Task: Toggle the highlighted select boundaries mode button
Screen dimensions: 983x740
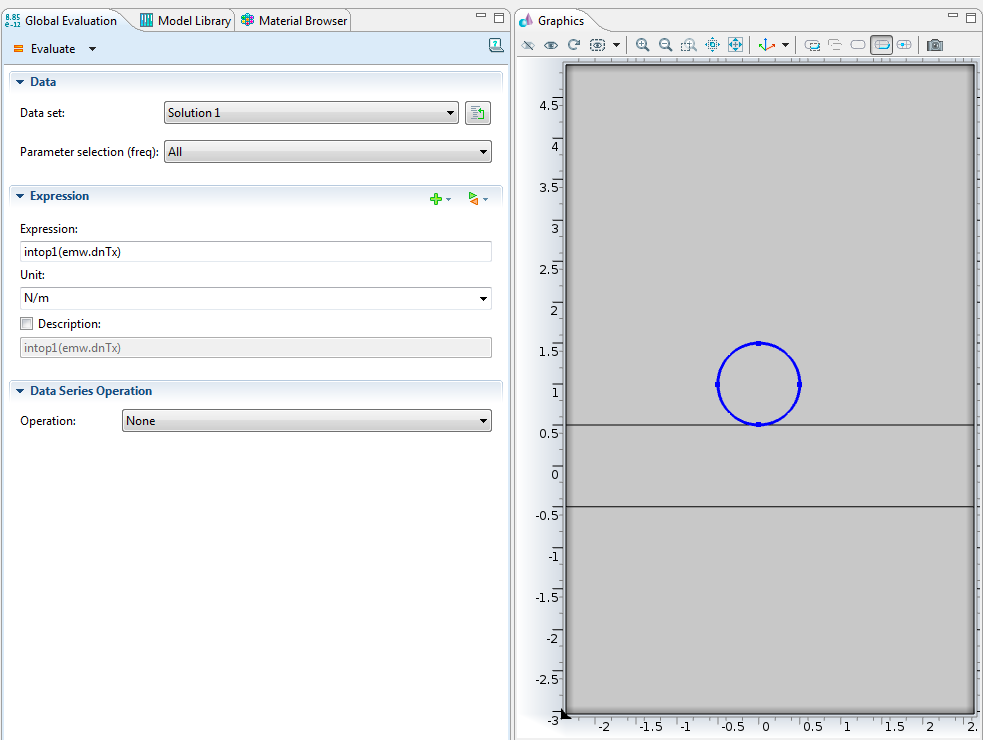Action: click(x=881, y=45)
